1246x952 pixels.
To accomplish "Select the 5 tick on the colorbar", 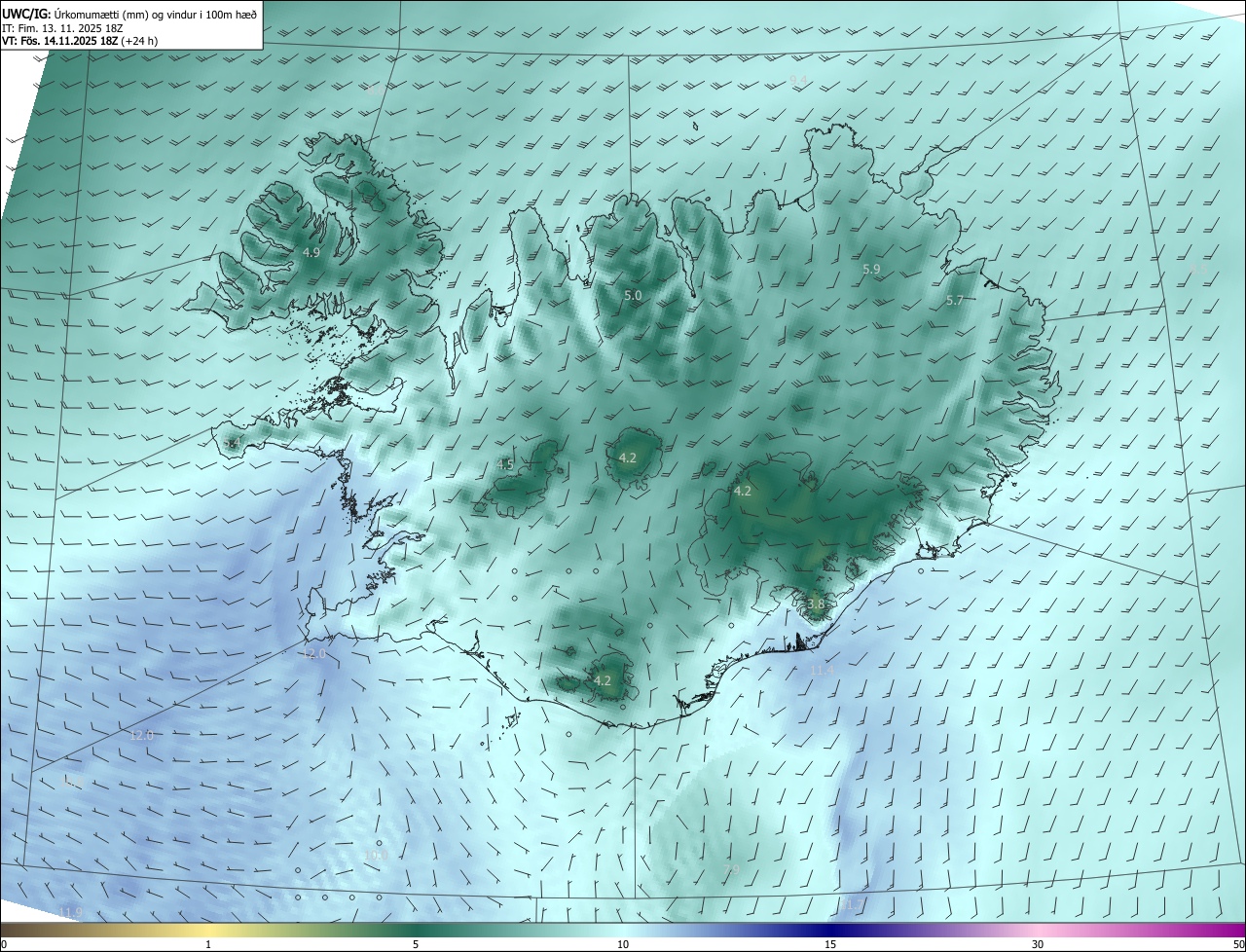I will coord(416,944).
